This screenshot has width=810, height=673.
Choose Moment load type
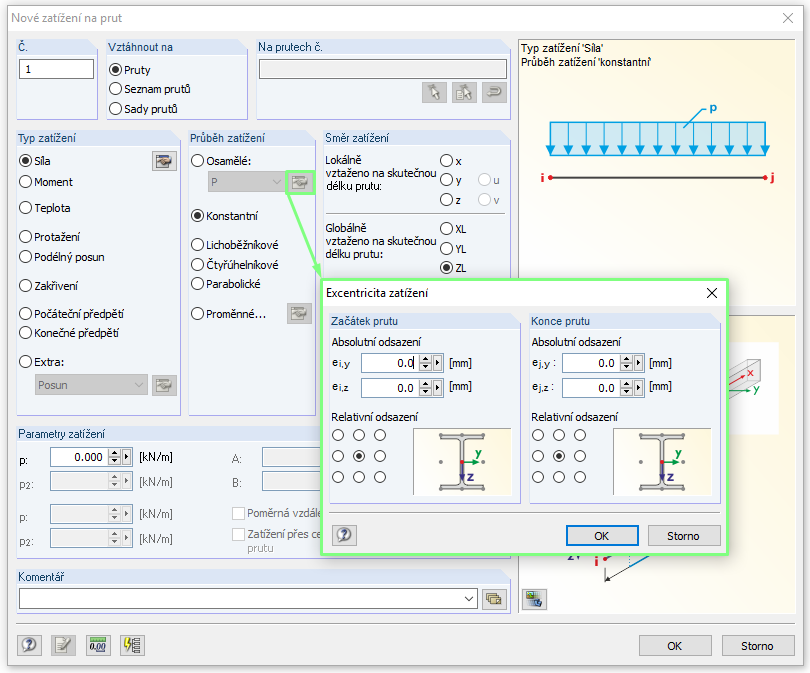point(25,182)
